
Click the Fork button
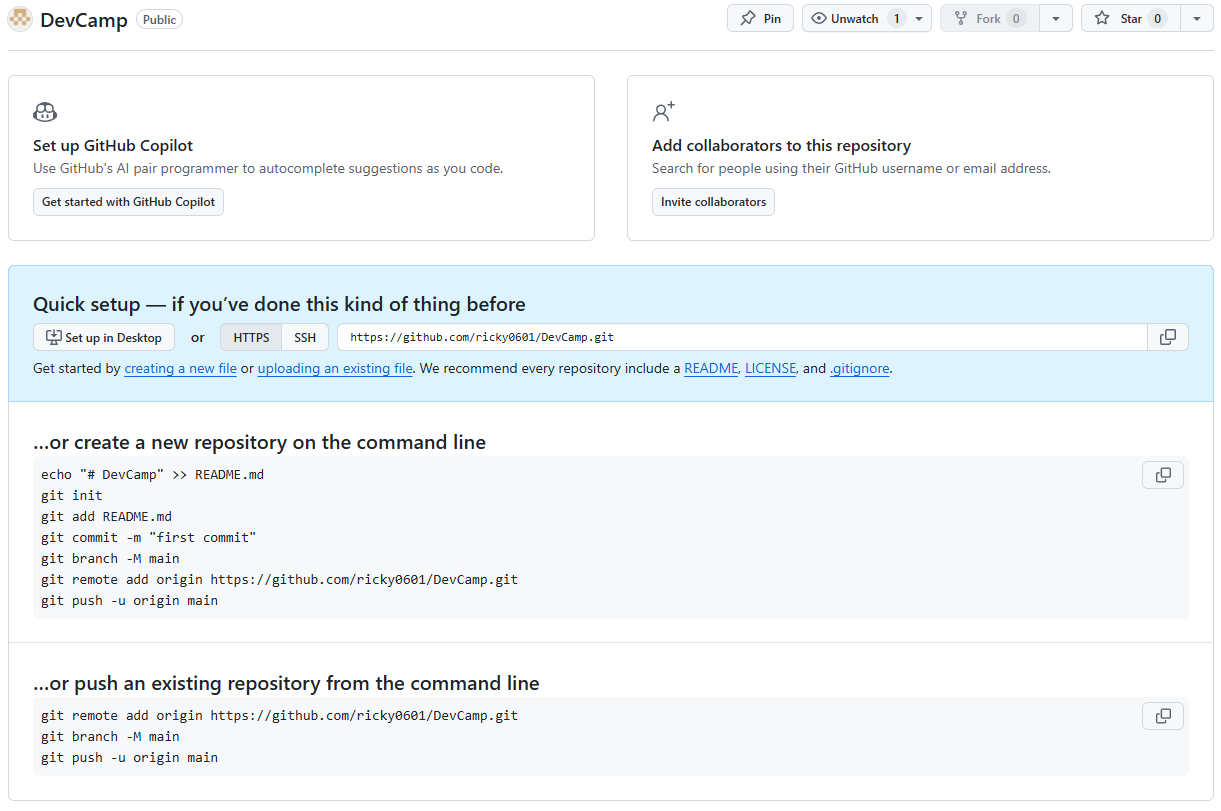989,18
